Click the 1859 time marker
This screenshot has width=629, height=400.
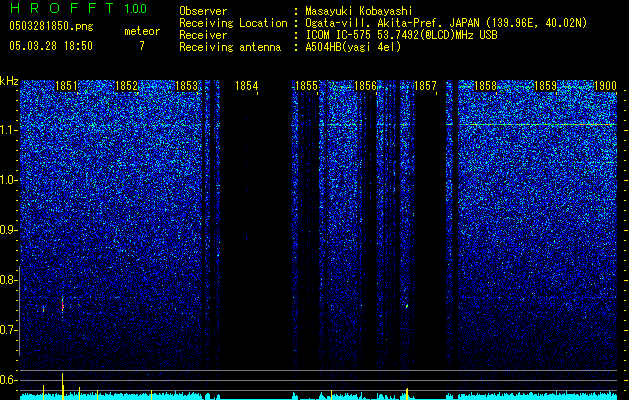(x=546, y=86)
